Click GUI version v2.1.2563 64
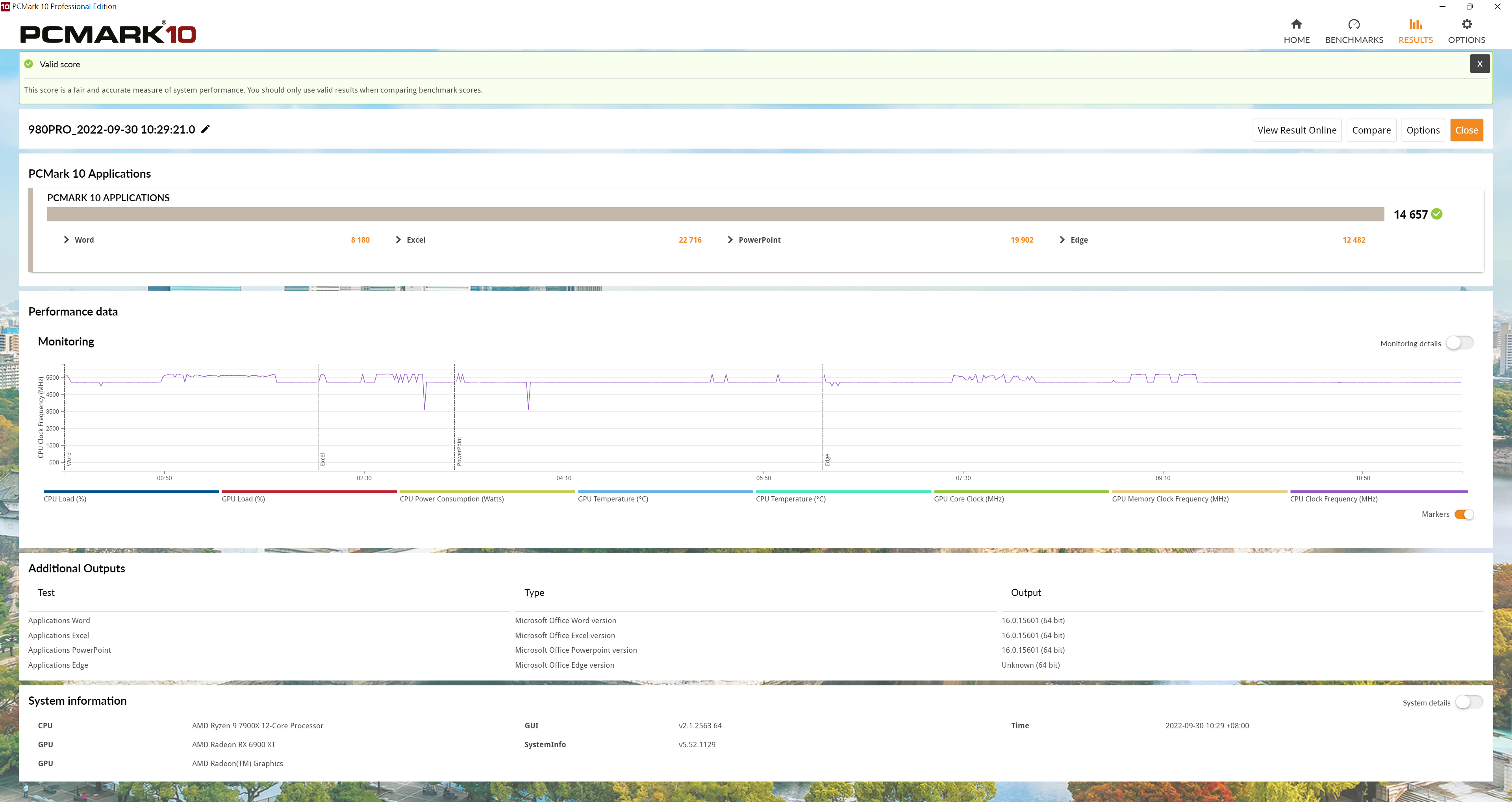The height and width of the screenshot is (802, 1512). pyautogui.click(x=700, y=726)
